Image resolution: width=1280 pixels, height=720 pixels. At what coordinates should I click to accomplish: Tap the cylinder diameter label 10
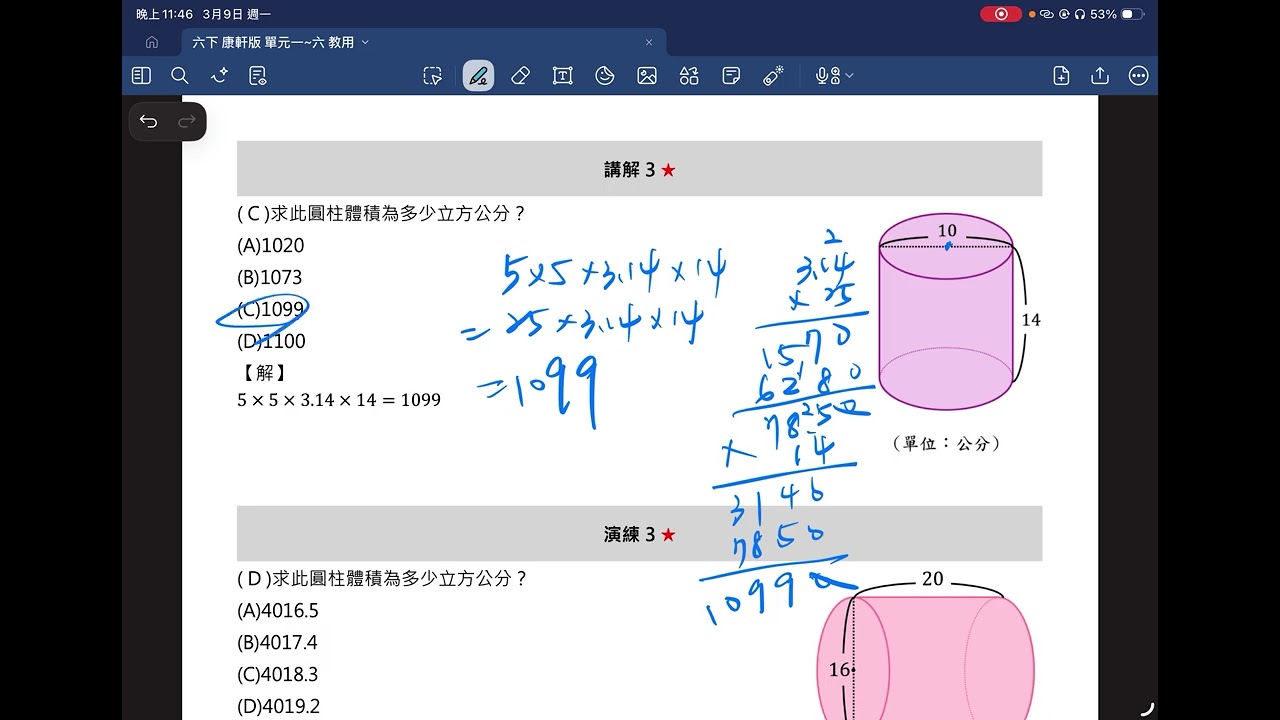tap(947, 231)
